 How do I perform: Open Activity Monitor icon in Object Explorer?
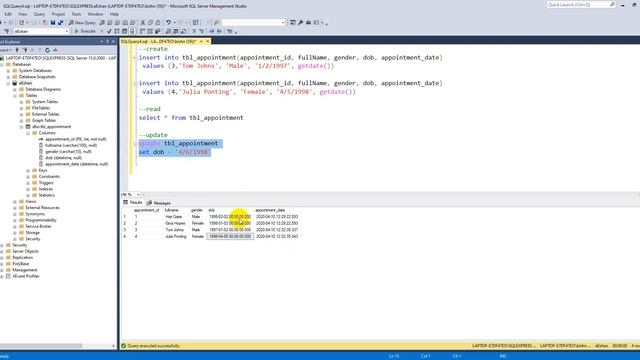coord(55,50)
